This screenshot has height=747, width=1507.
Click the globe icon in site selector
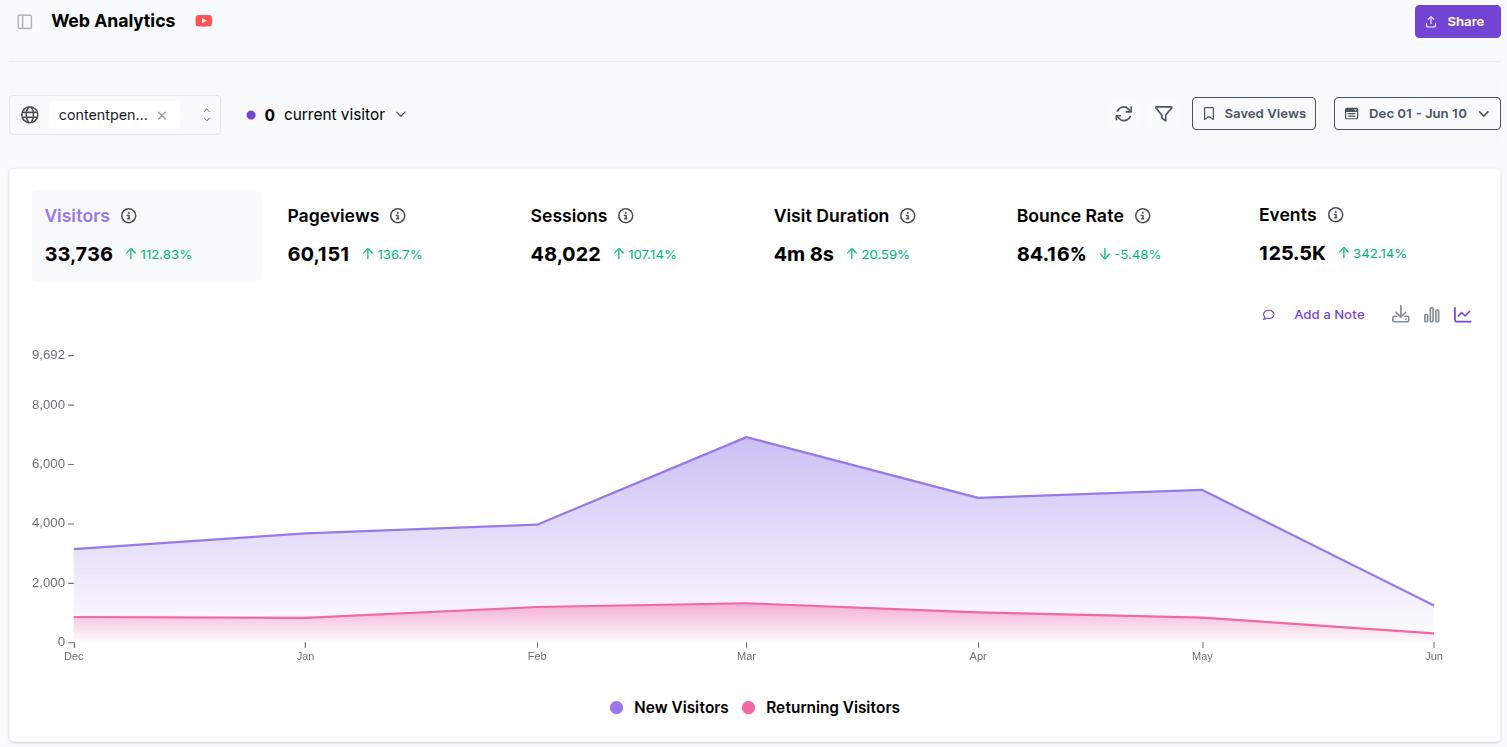click(x=30, y=115)
